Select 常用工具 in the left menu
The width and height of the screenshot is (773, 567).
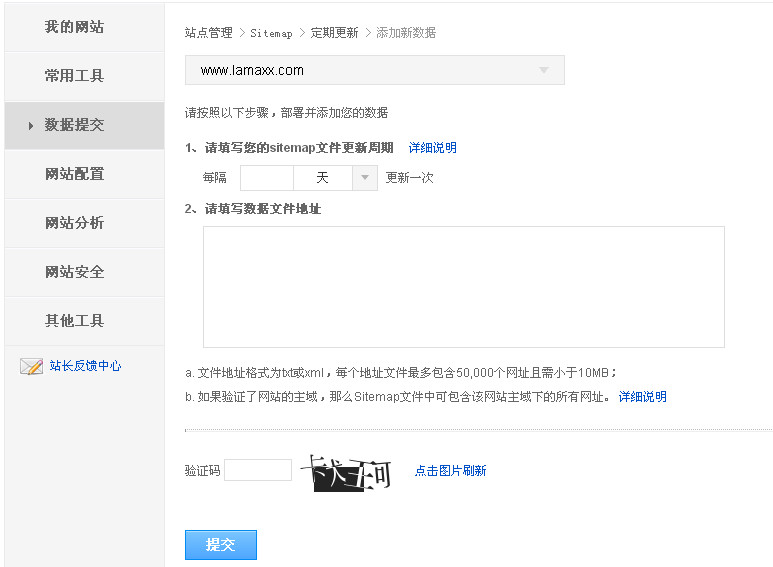point(74,76)
